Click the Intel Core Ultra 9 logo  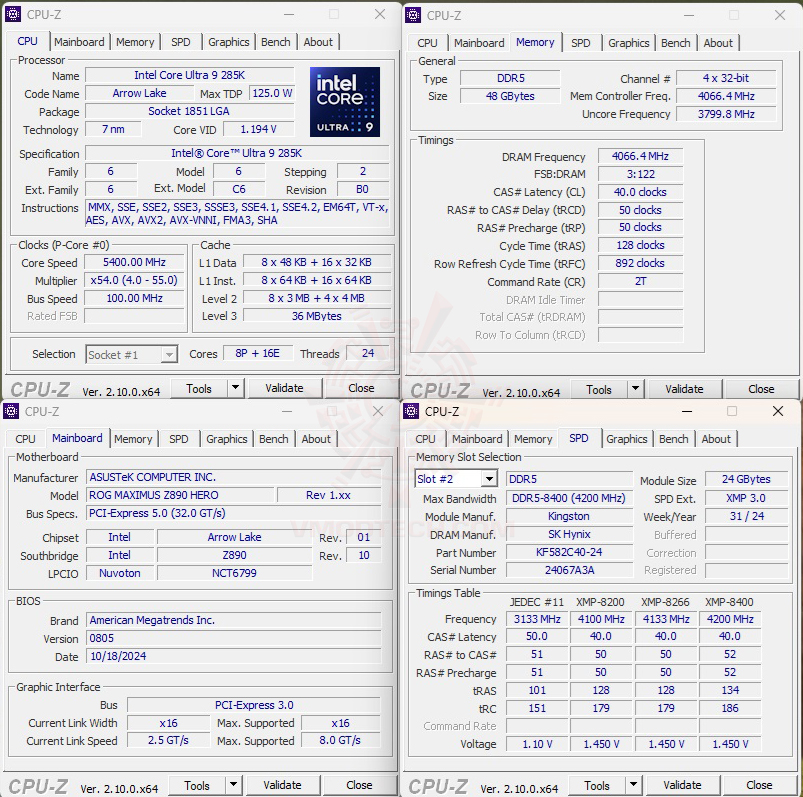click(x=345, y=101)
